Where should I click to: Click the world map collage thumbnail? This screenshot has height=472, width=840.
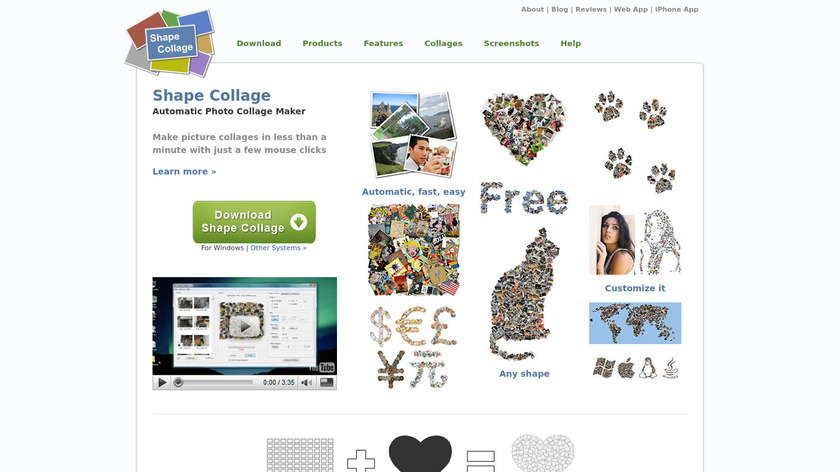[635, 323]
